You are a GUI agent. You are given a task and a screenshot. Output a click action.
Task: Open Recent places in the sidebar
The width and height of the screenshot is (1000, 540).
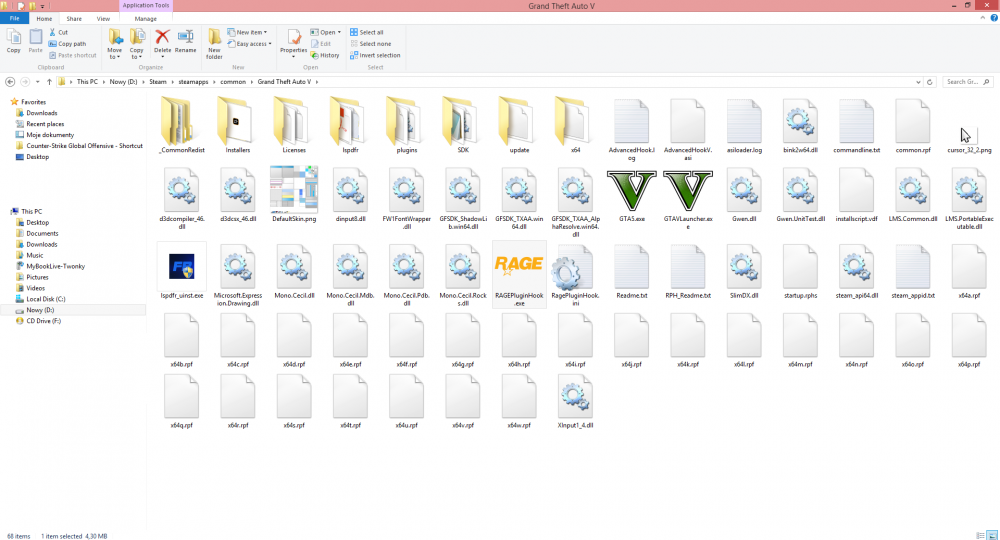tap(45, 124)
